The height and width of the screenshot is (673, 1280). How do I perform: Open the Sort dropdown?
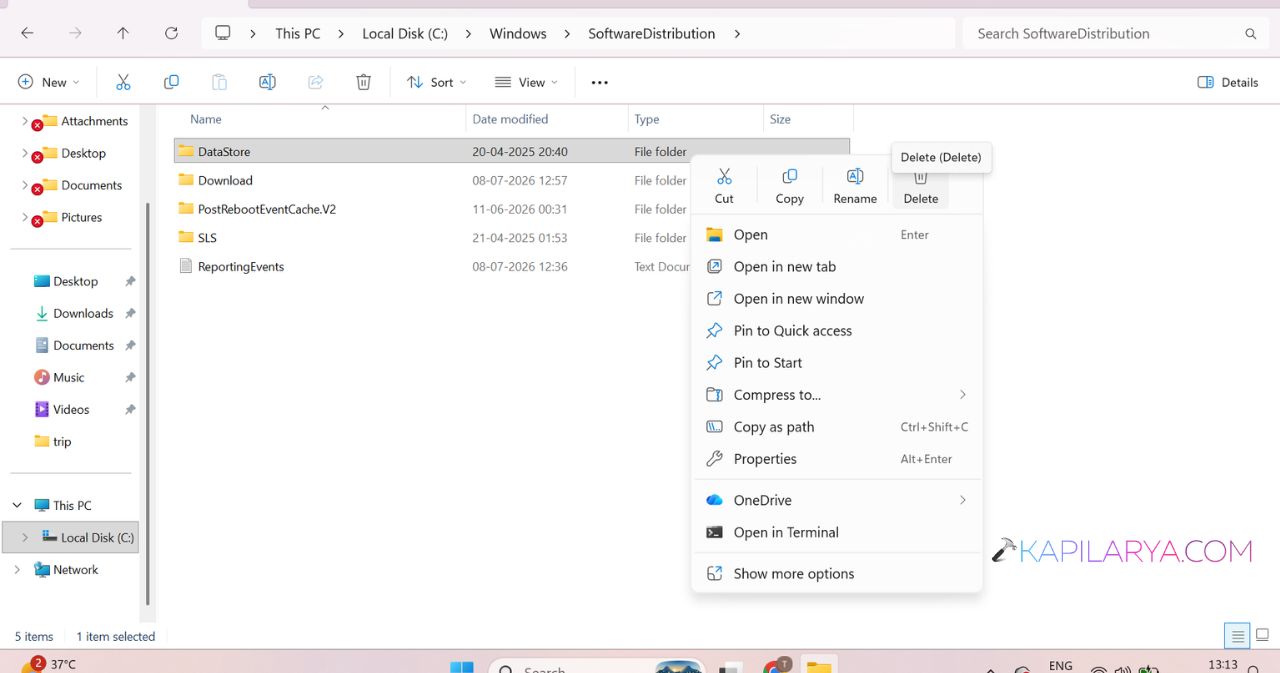coord(436,82)
